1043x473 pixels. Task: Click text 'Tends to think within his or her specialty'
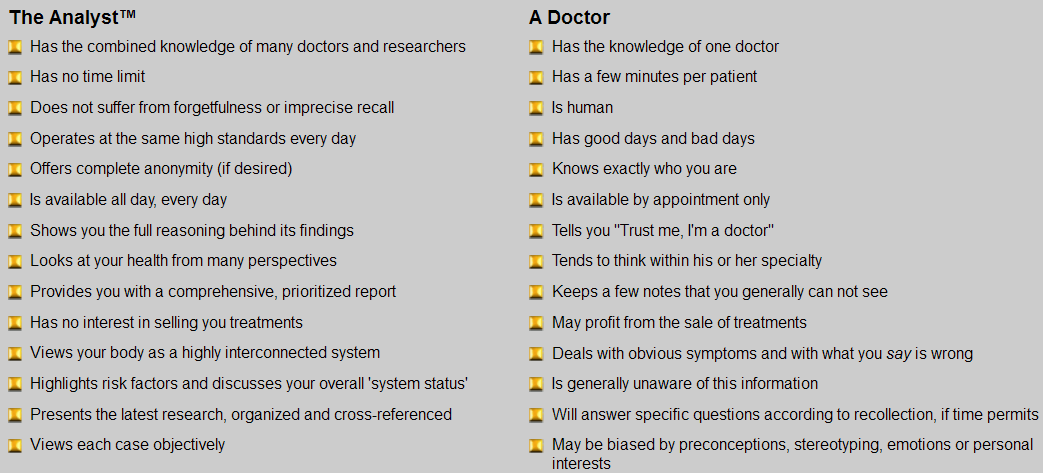point(686,261)
